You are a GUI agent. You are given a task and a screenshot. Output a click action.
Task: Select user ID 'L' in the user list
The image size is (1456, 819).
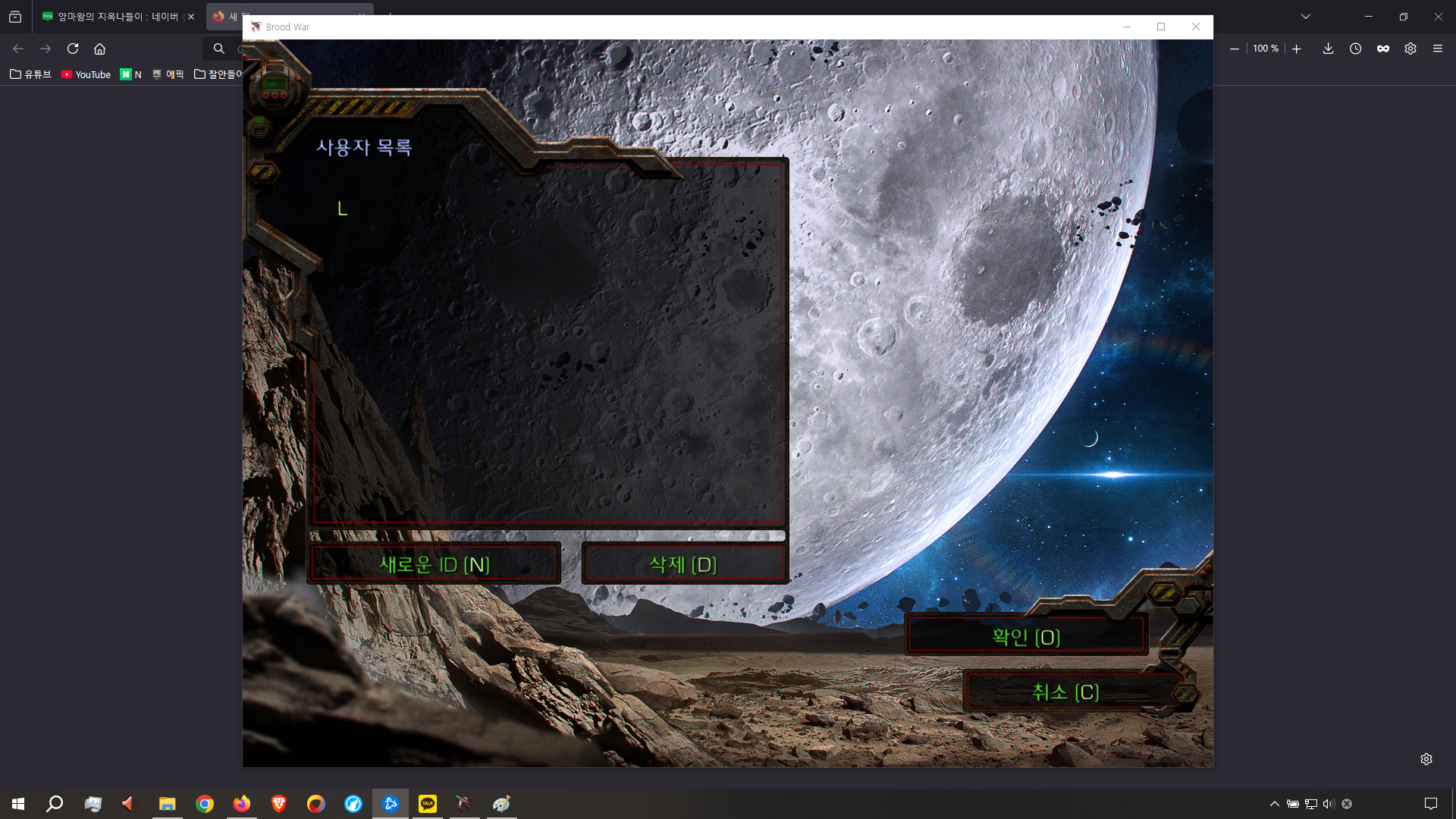(343, 209)
